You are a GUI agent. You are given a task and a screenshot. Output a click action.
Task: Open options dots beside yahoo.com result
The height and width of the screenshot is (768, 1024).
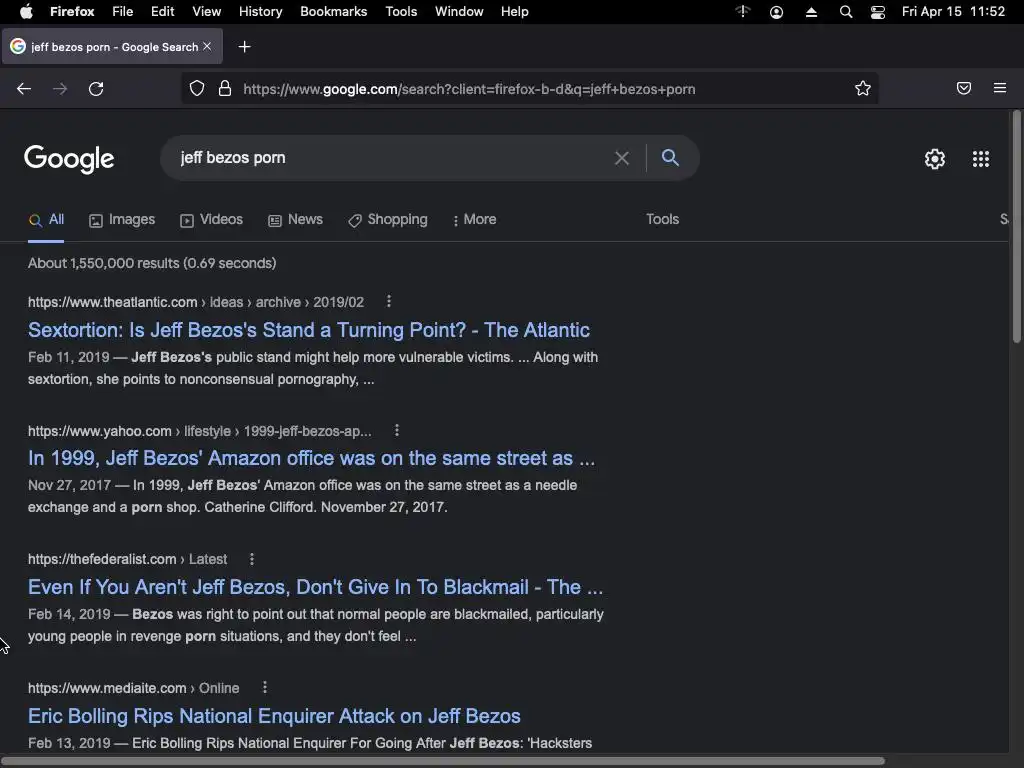tap(397, 430)
